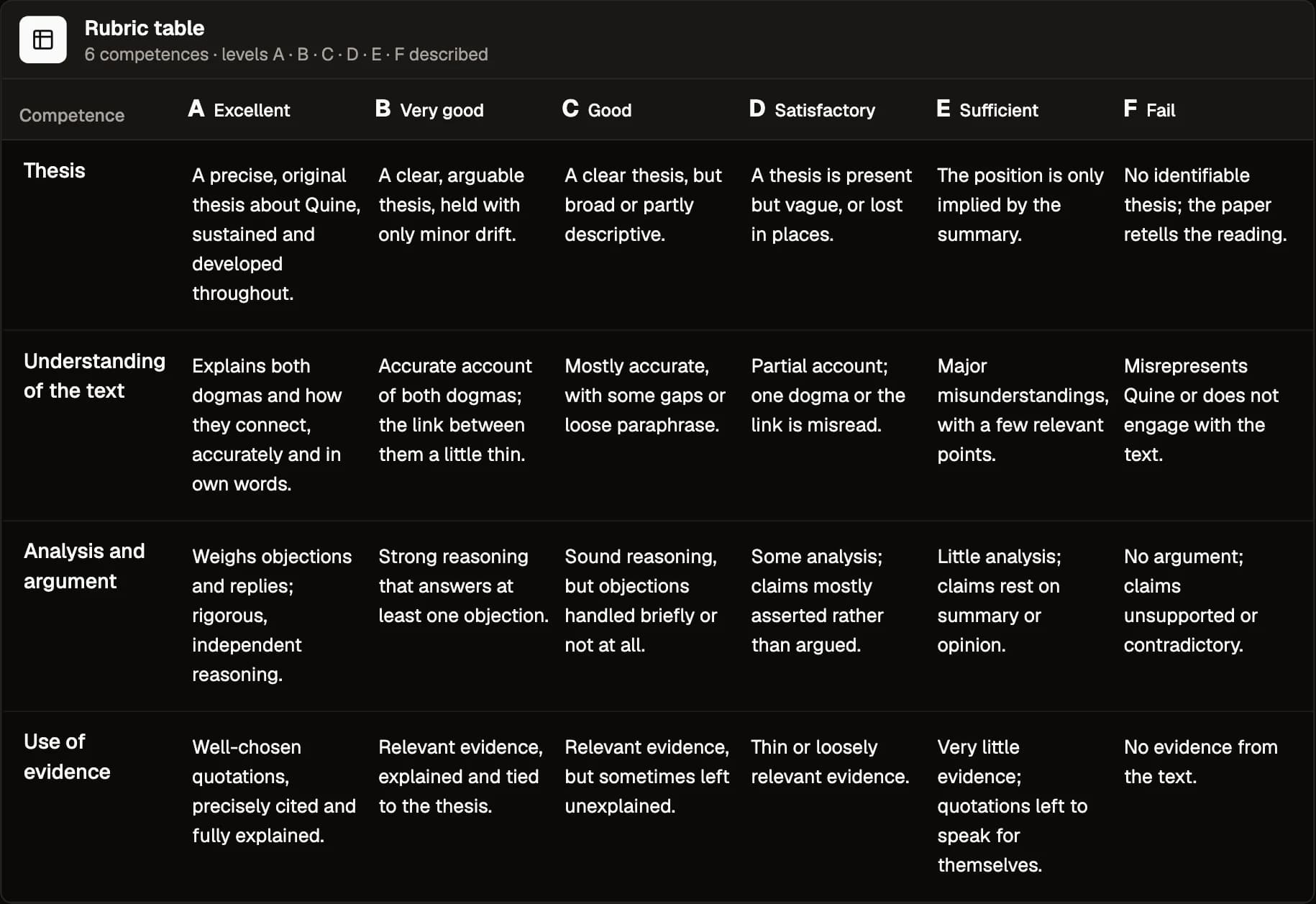Viewport: 1316px width, 904px height.
Task: Select the D Satisfactory column header
Action: 812,109
